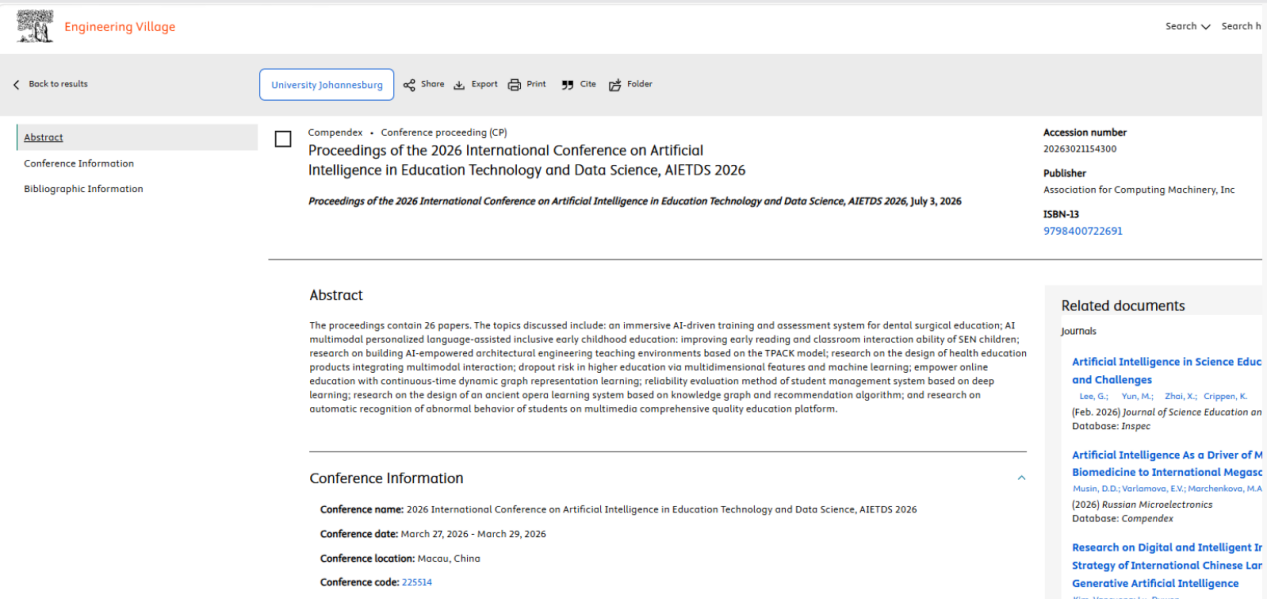Click the University Johannesburg button
The image size is (1267, 599).
pos(327,85)
